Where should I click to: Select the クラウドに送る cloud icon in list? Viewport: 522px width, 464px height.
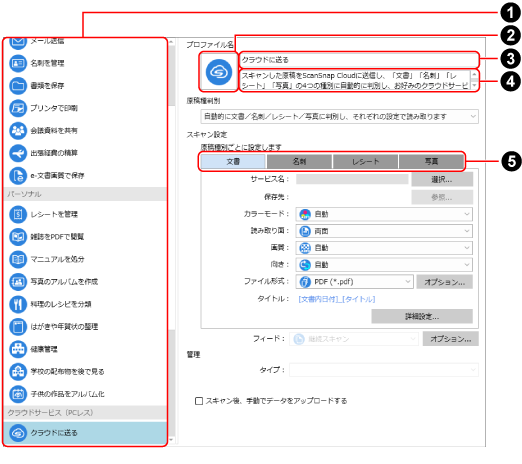[x=18, y=433]
